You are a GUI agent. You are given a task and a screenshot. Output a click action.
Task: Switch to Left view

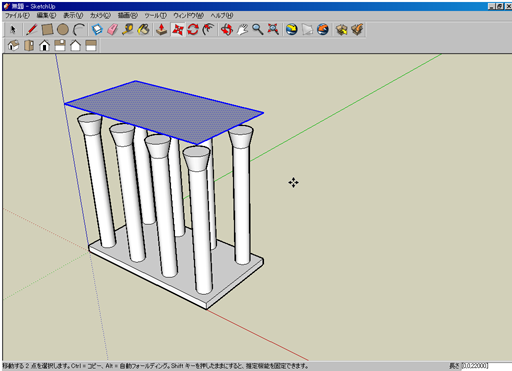click(91, 45)
